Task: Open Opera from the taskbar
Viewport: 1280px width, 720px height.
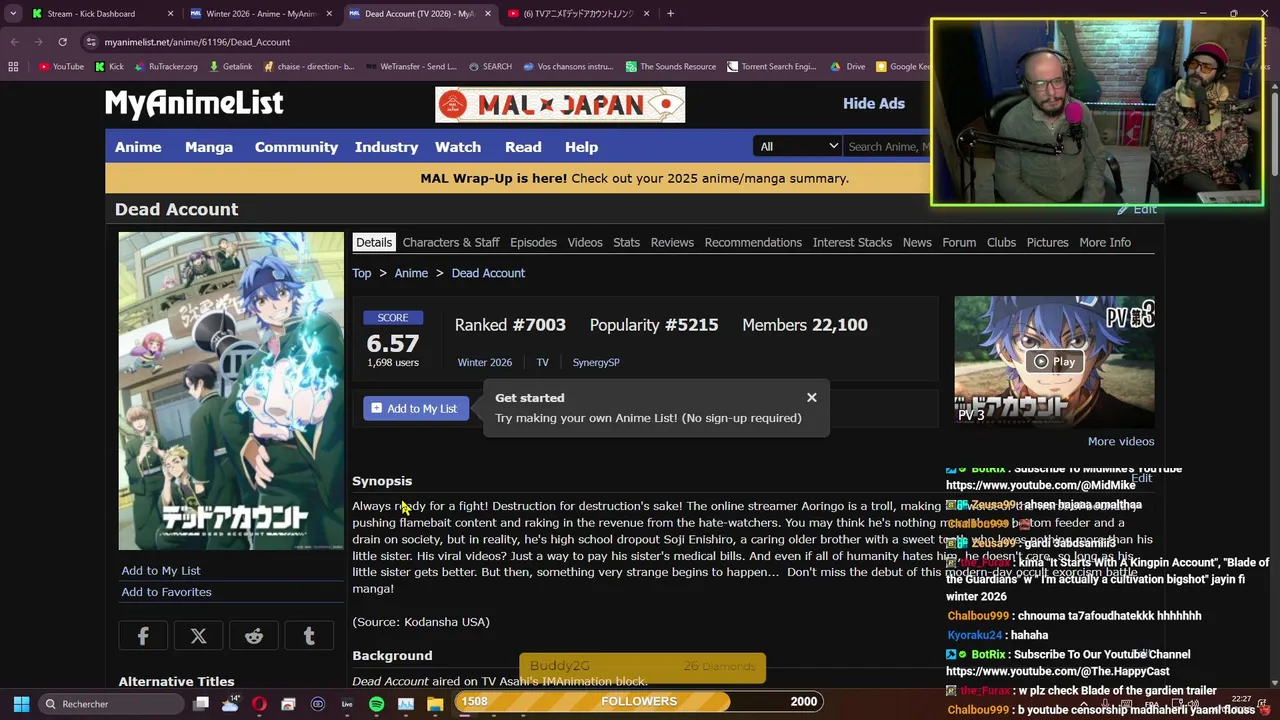Action: [x=259, y=704]
